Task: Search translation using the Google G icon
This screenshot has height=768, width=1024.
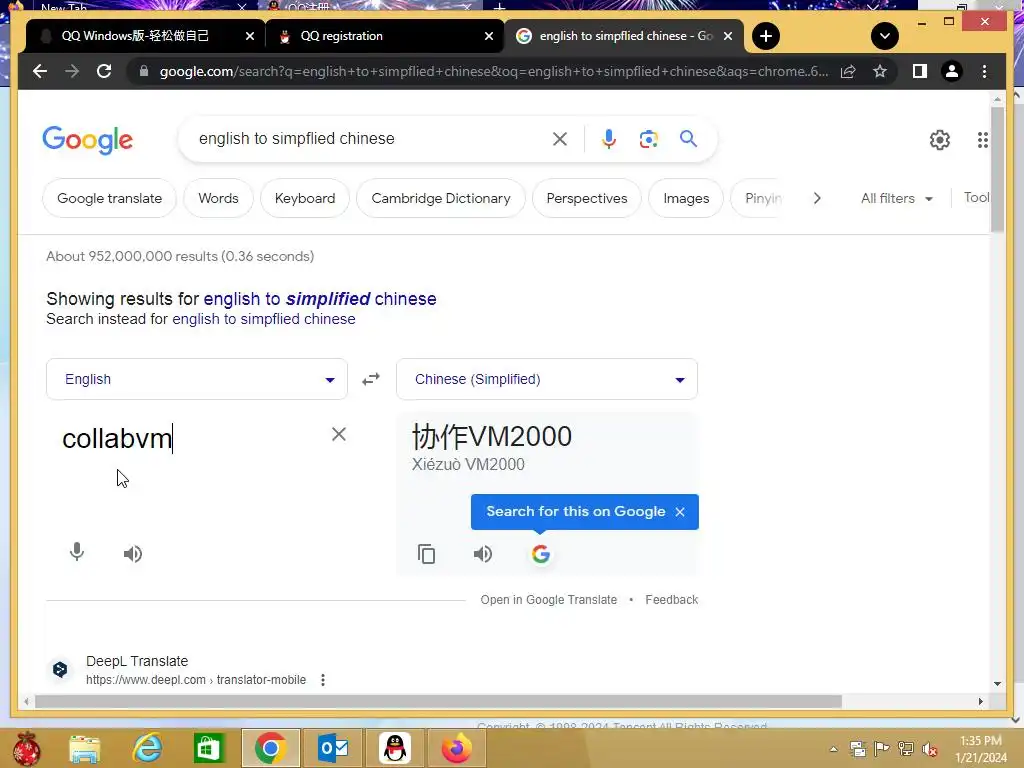Action: click(x=540, y=554)
